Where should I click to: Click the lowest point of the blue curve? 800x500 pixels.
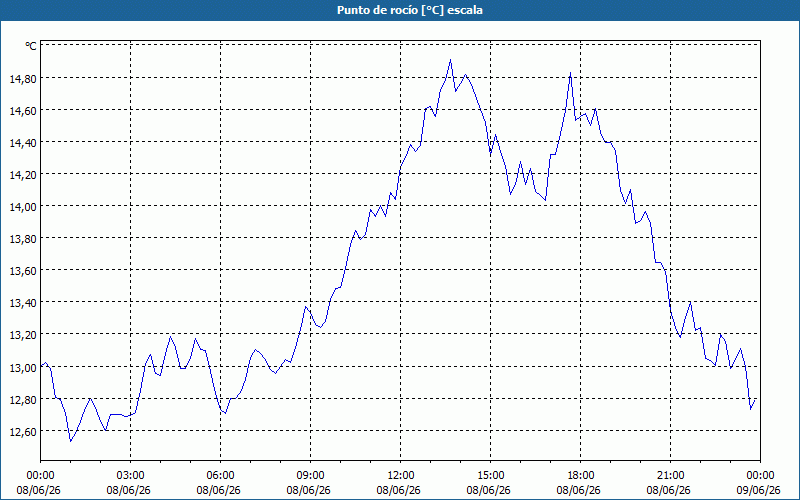point(70,441)
